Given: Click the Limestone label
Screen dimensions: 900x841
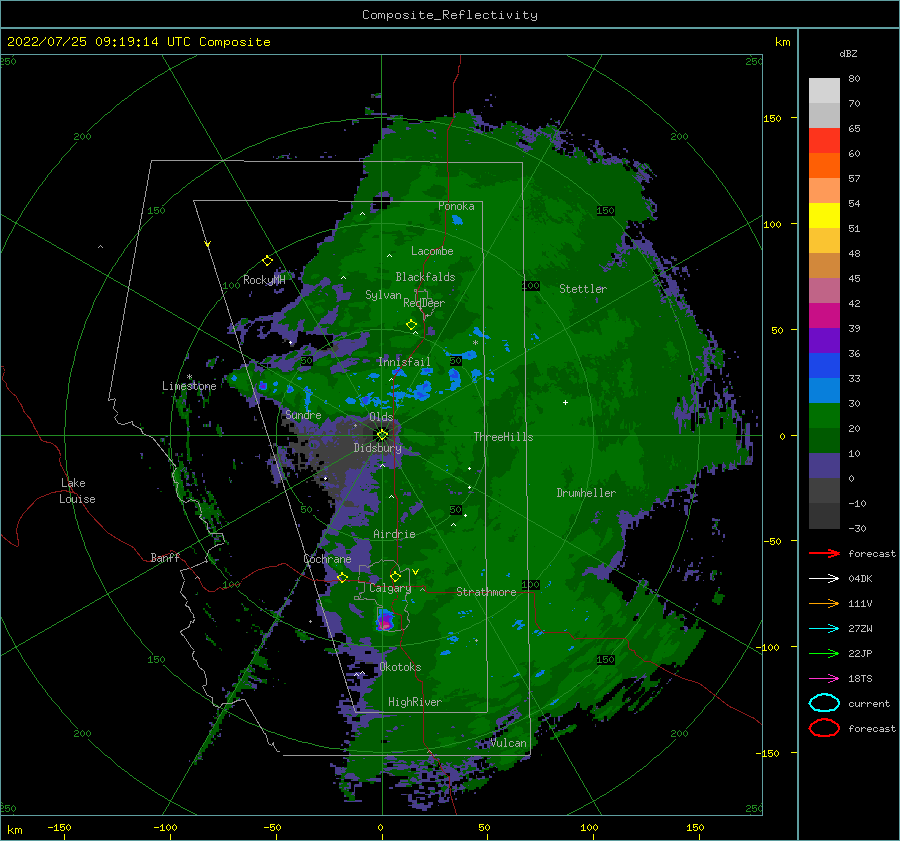Looking at the screenshot, I should pyautogui.click(x=189, y=386).
